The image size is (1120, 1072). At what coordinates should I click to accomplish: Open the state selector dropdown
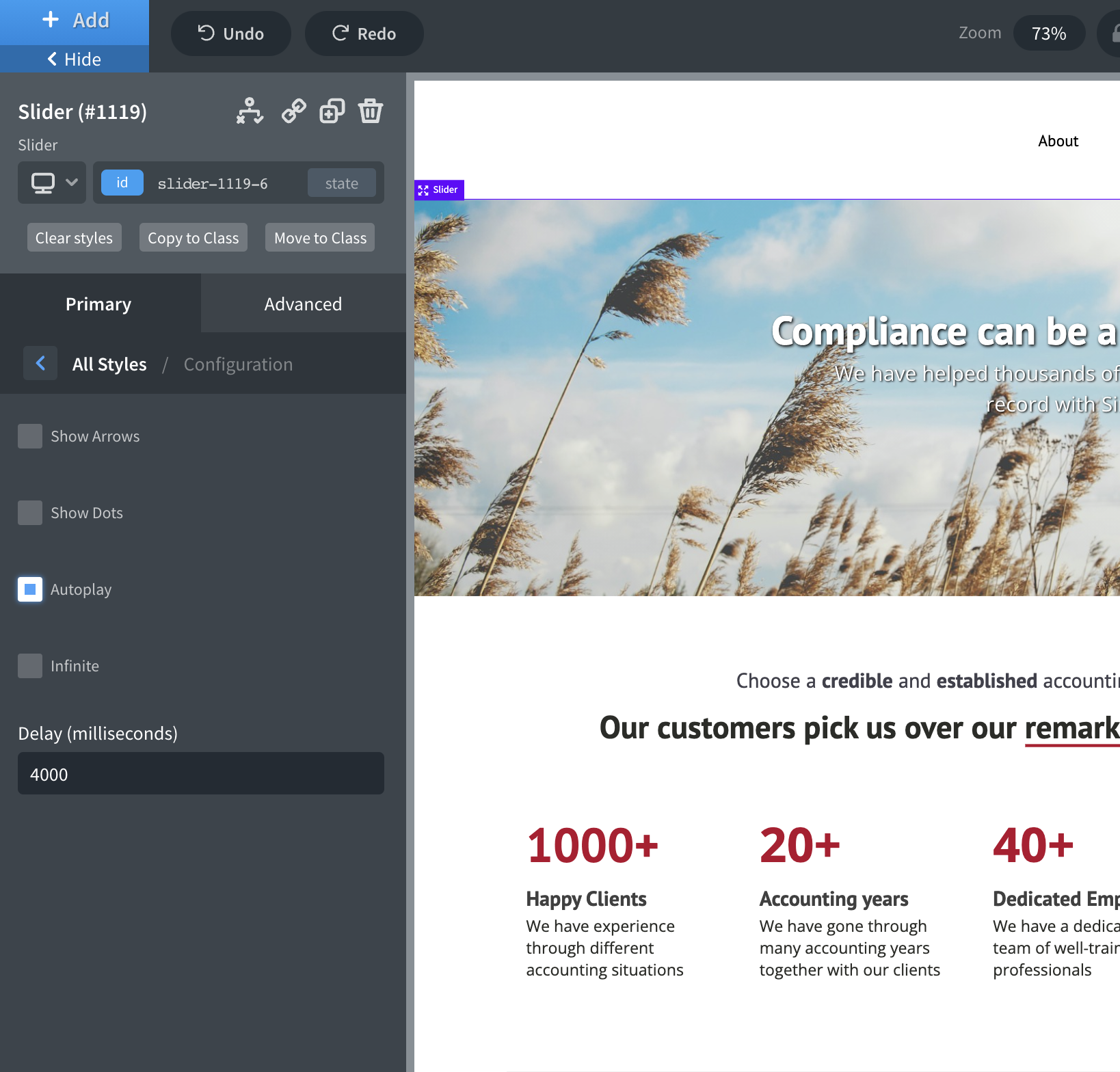coord(341,183)
